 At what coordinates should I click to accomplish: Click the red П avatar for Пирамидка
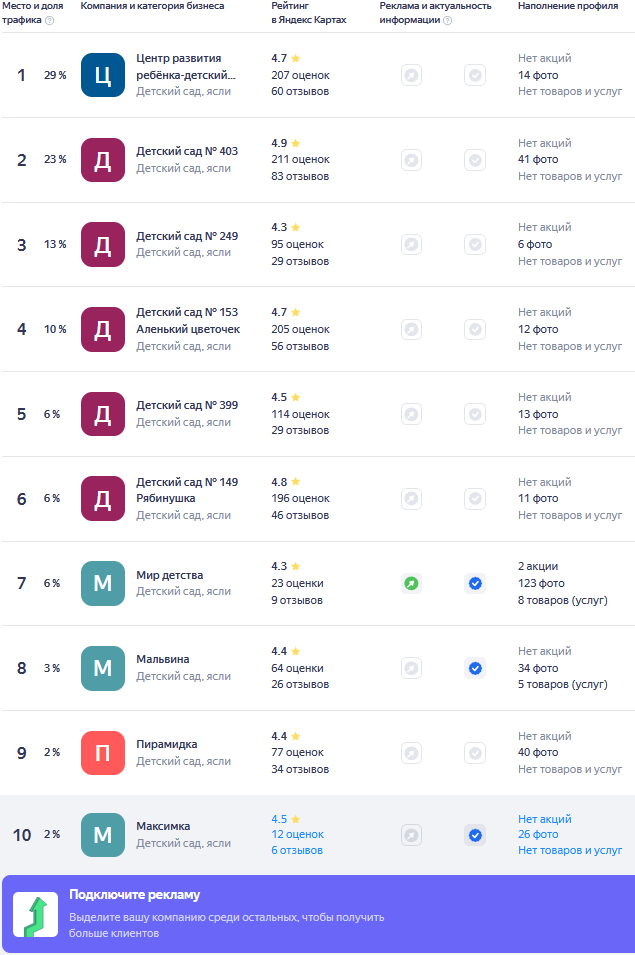click(102, 753)
